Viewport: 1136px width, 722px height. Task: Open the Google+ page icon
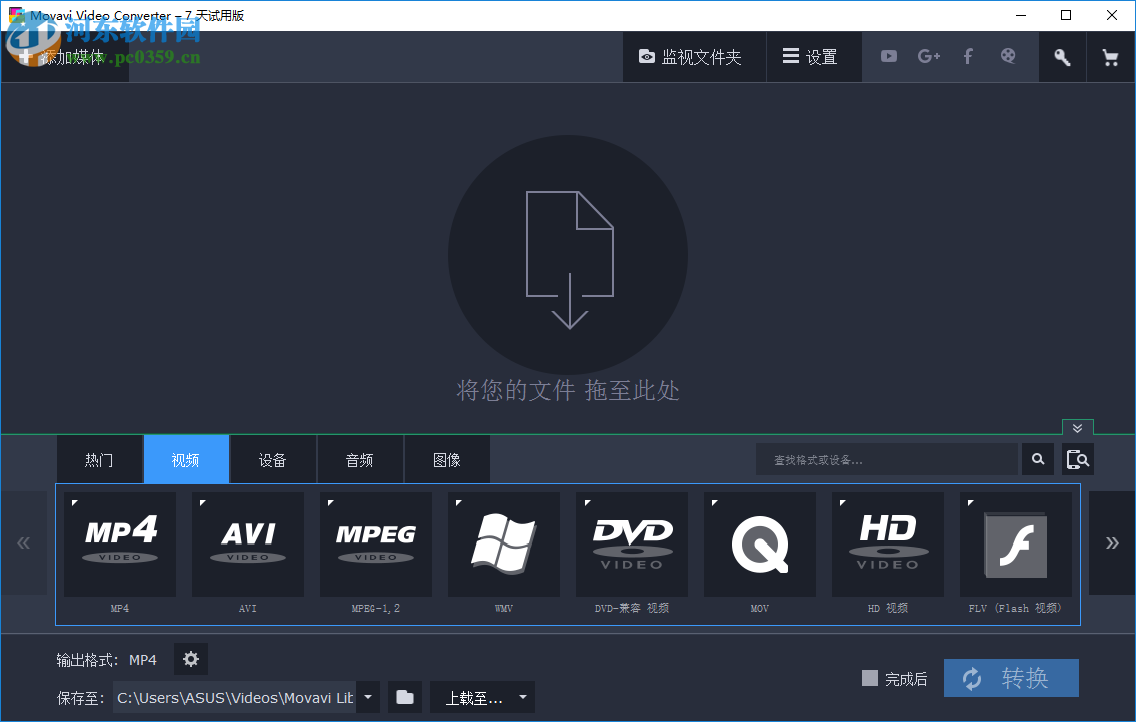point(928,56)
